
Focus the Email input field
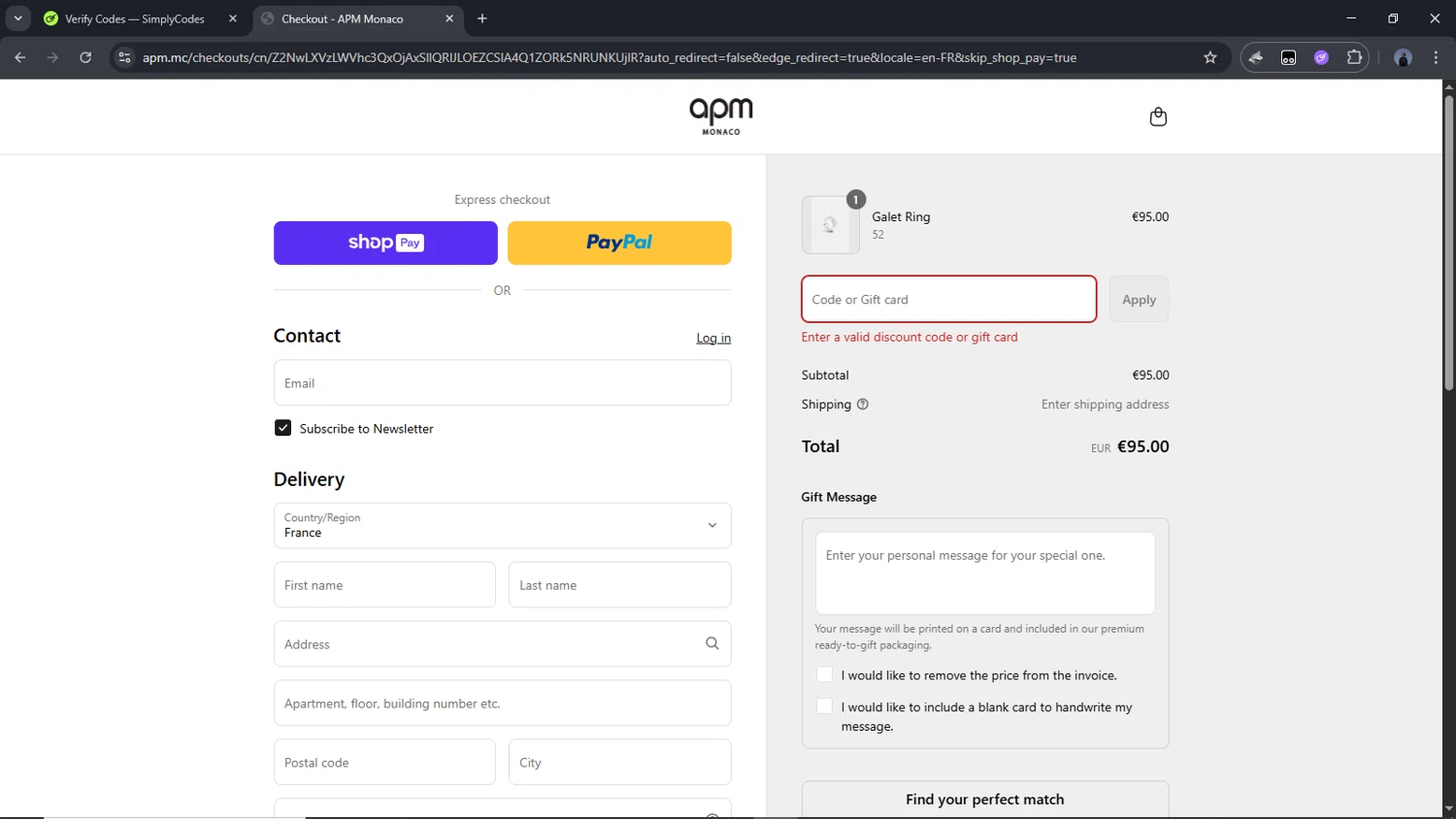(502, 382)
